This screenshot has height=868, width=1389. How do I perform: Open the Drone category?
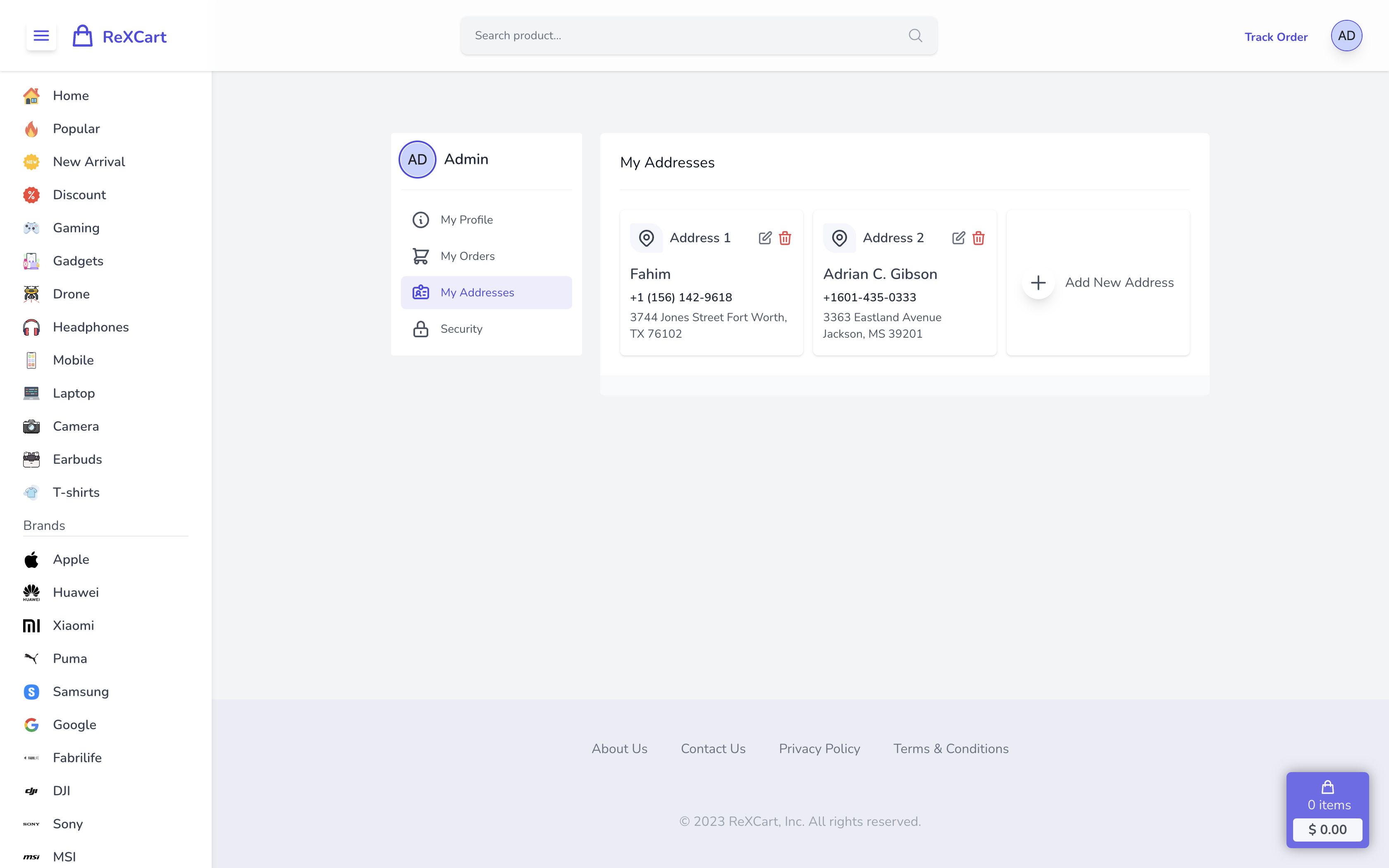[x=71, y=294]
